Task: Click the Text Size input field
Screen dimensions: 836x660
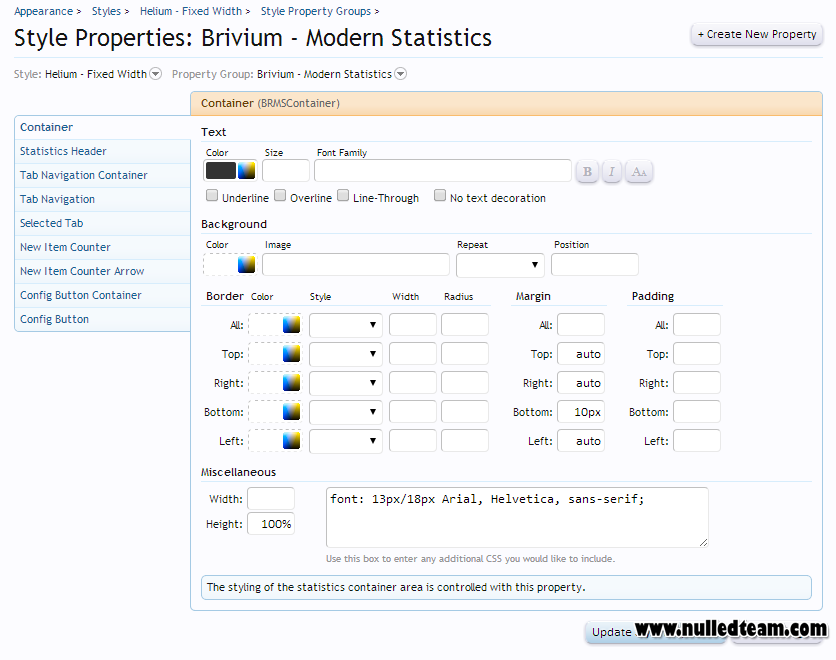Action: click(x=286, y=171)
